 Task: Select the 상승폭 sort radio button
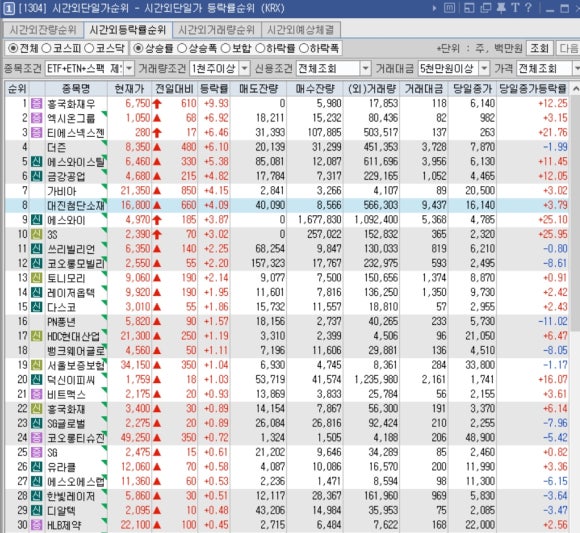point(182,48)
